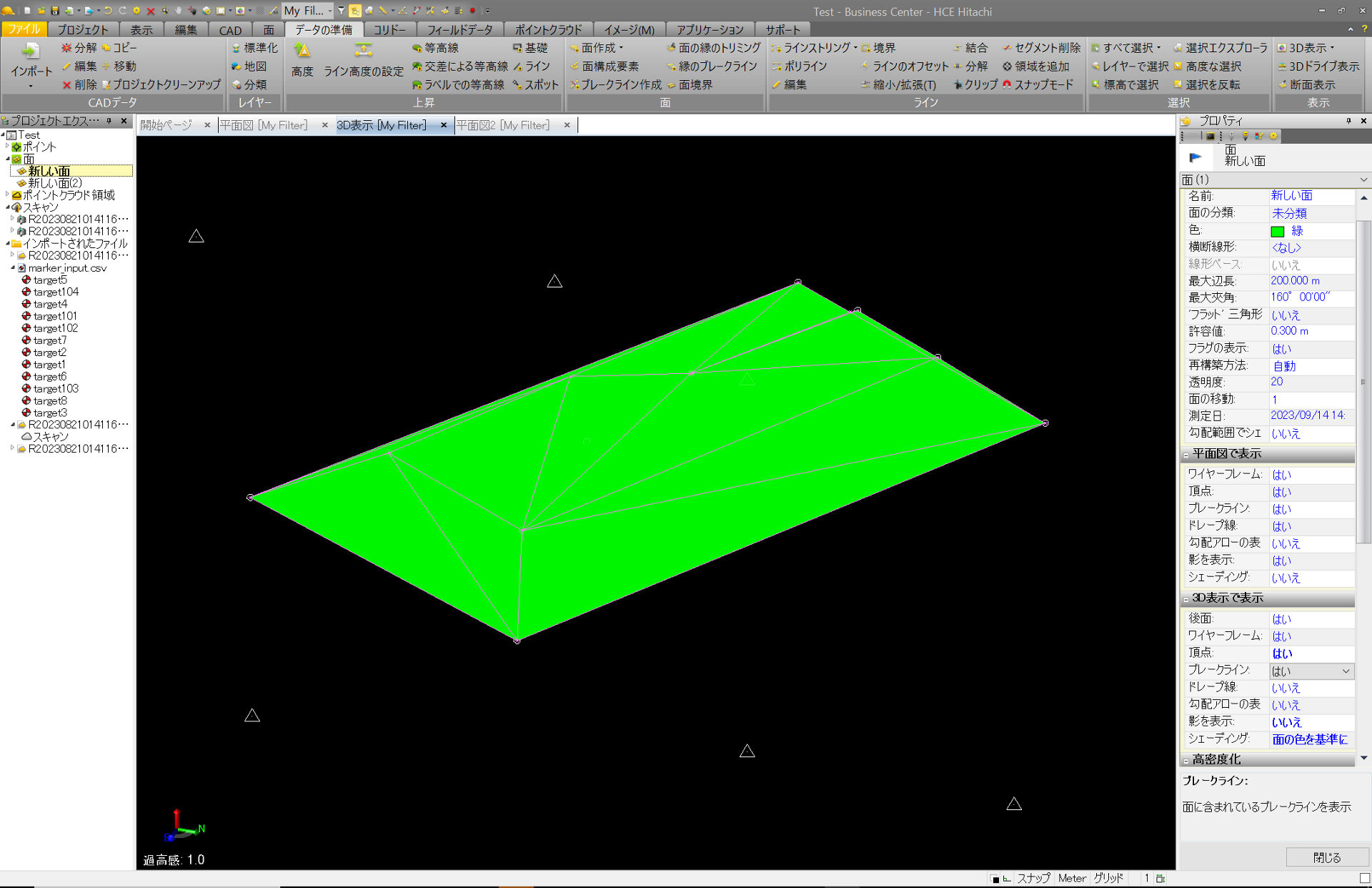Open the Selection Explorer (選択エクスプローラ)
The height and width of the screenshot is (888, 1372).
(x=1220, y=48)
